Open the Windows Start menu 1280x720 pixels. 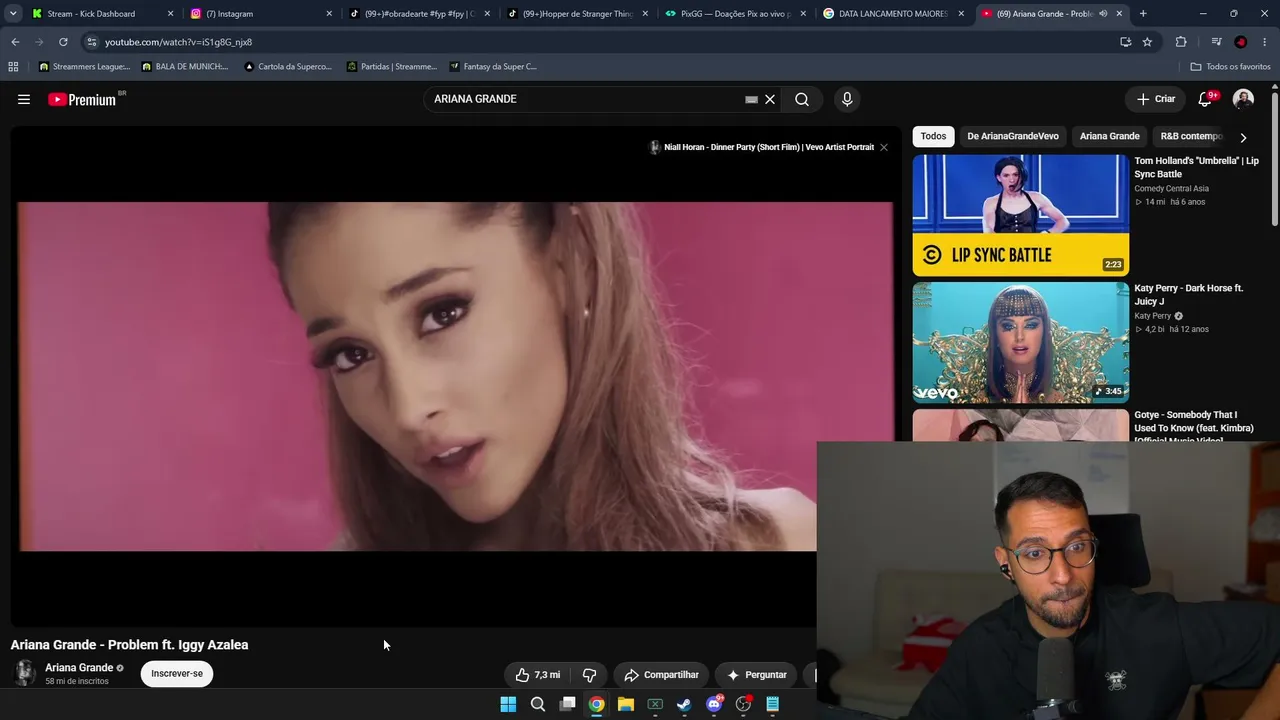508,704
